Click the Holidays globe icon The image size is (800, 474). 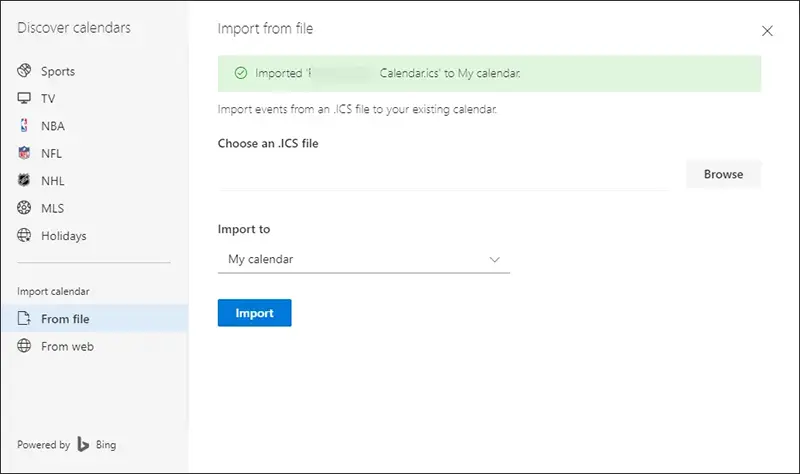coord(25,236)
